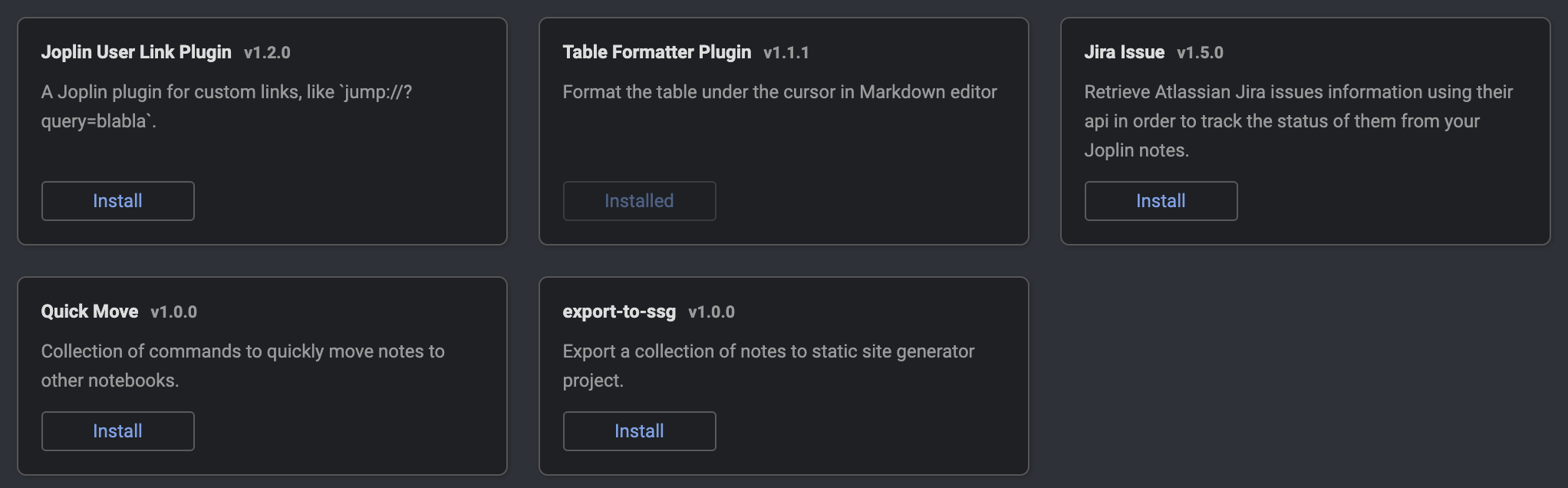The width and height of the screenshot is (1568, 488).
Task: Install the Joplin User Link Plugin
Action: pos(117,201)
